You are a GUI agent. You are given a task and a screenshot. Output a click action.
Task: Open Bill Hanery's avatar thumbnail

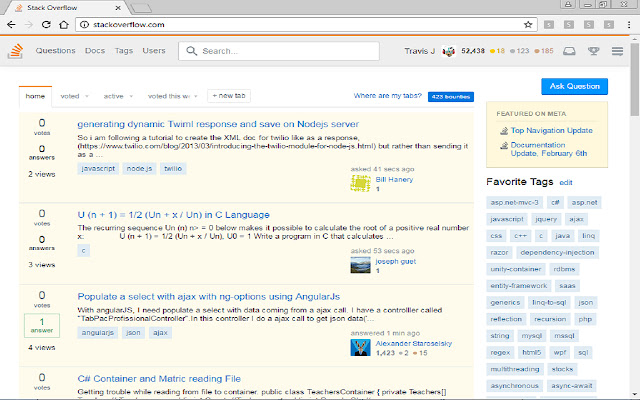click(360, 183)
